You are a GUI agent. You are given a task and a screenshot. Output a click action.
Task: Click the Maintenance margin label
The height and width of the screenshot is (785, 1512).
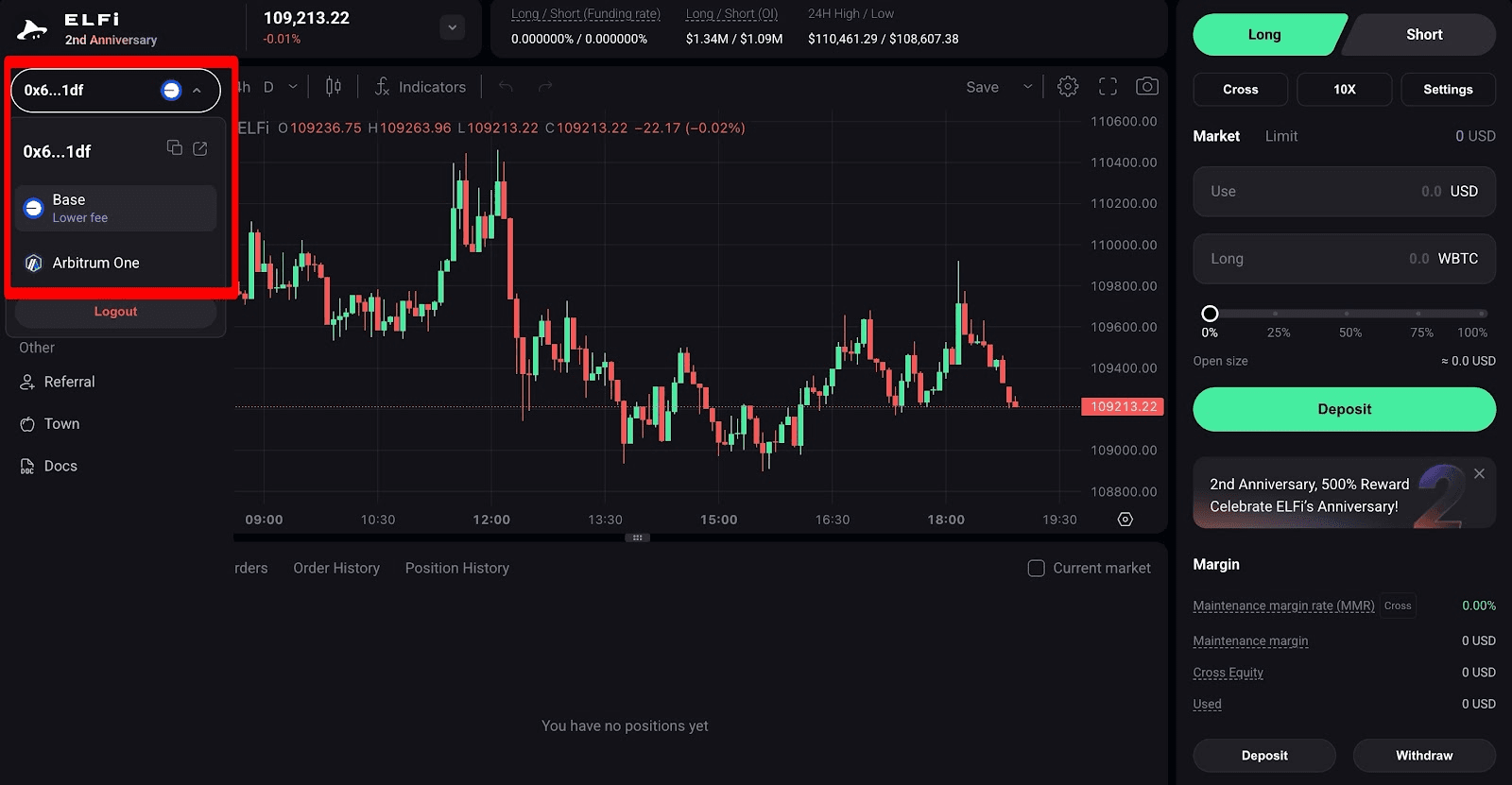pyautogui.click(x=1250, y=640)
